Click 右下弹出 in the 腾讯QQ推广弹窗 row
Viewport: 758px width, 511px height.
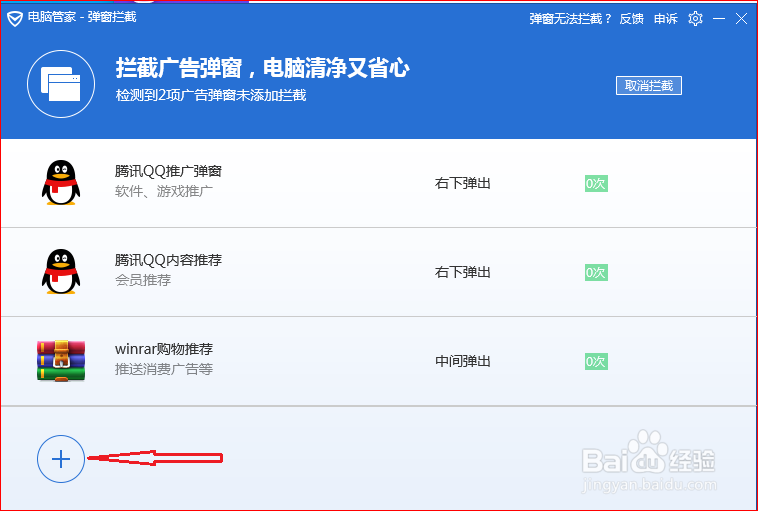click(x=463, y=183)
